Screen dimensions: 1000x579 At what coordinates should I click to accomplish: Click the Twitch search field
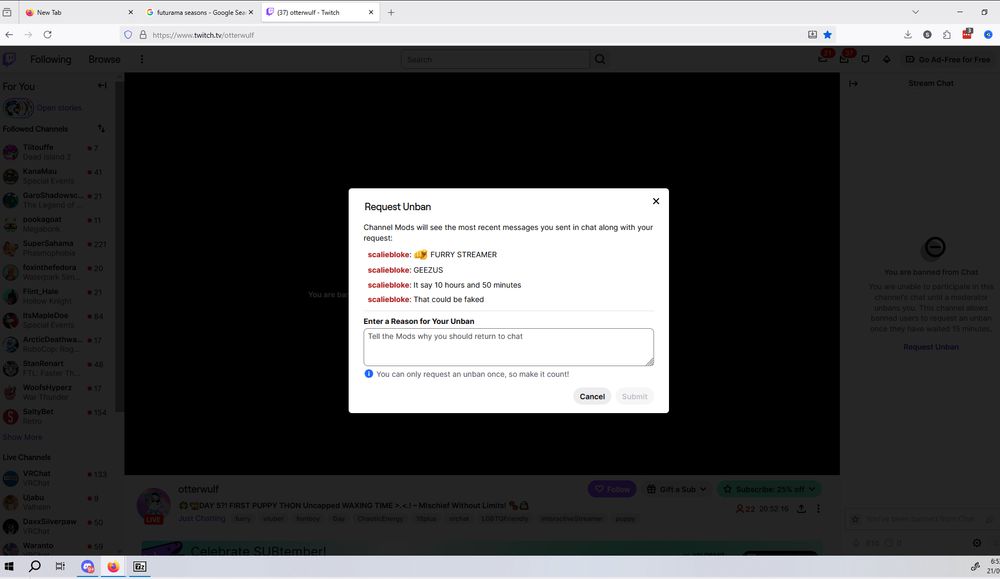(x=495, y=59)
